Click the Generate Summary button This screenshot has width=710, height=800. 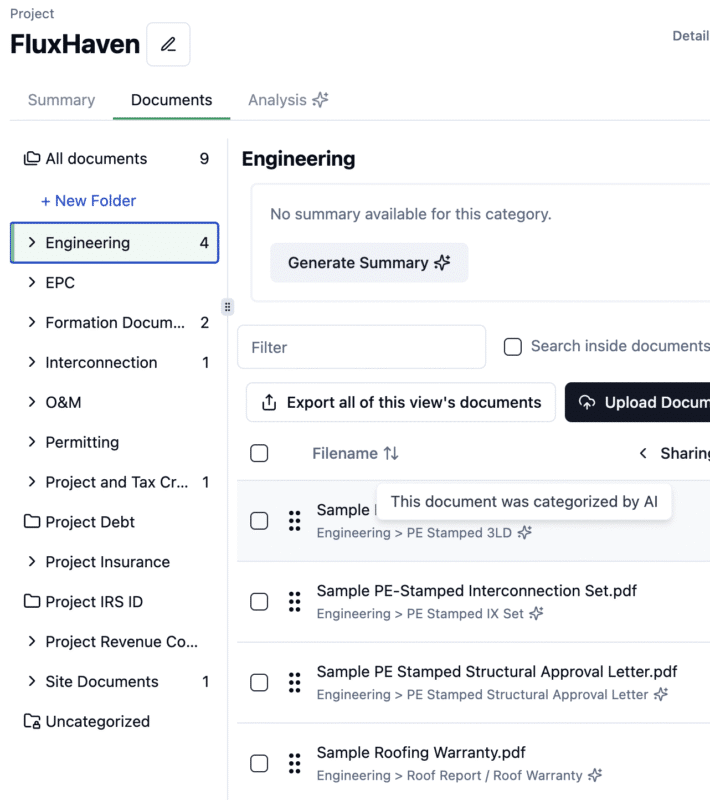coord(369,263)
